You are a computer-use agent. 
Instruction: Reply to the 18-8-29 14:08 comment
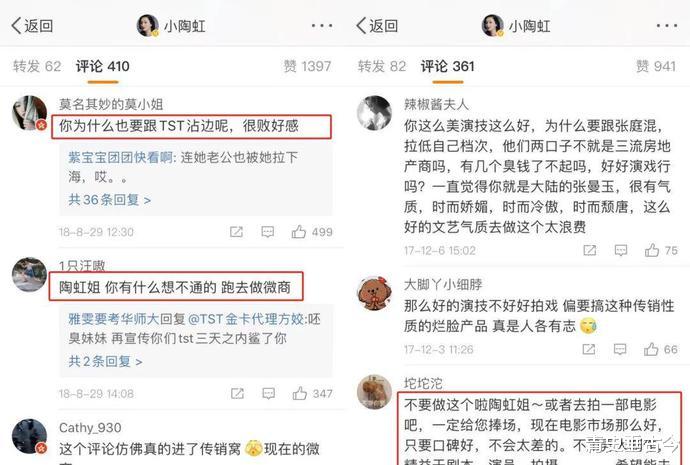[268, 393]
